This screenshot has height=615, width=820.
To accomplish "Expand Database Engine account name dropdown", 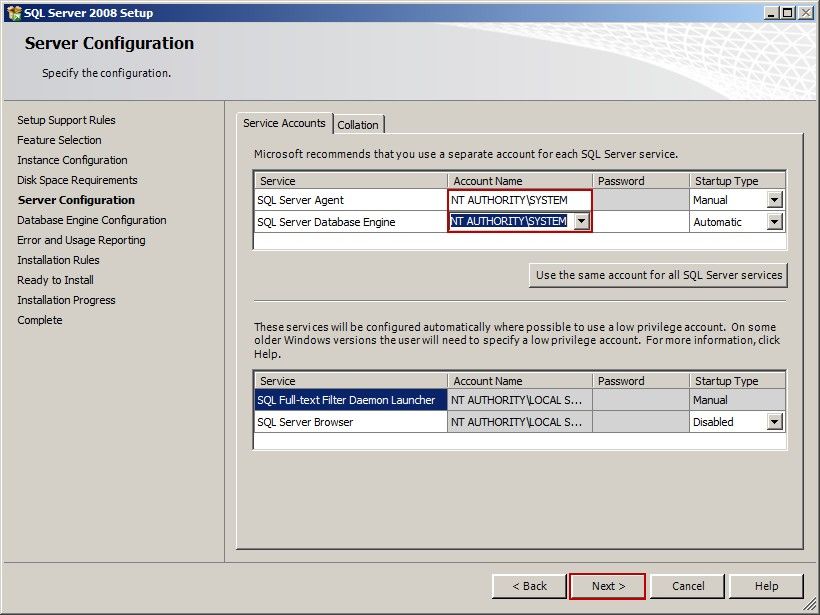I will coord(581,221).
